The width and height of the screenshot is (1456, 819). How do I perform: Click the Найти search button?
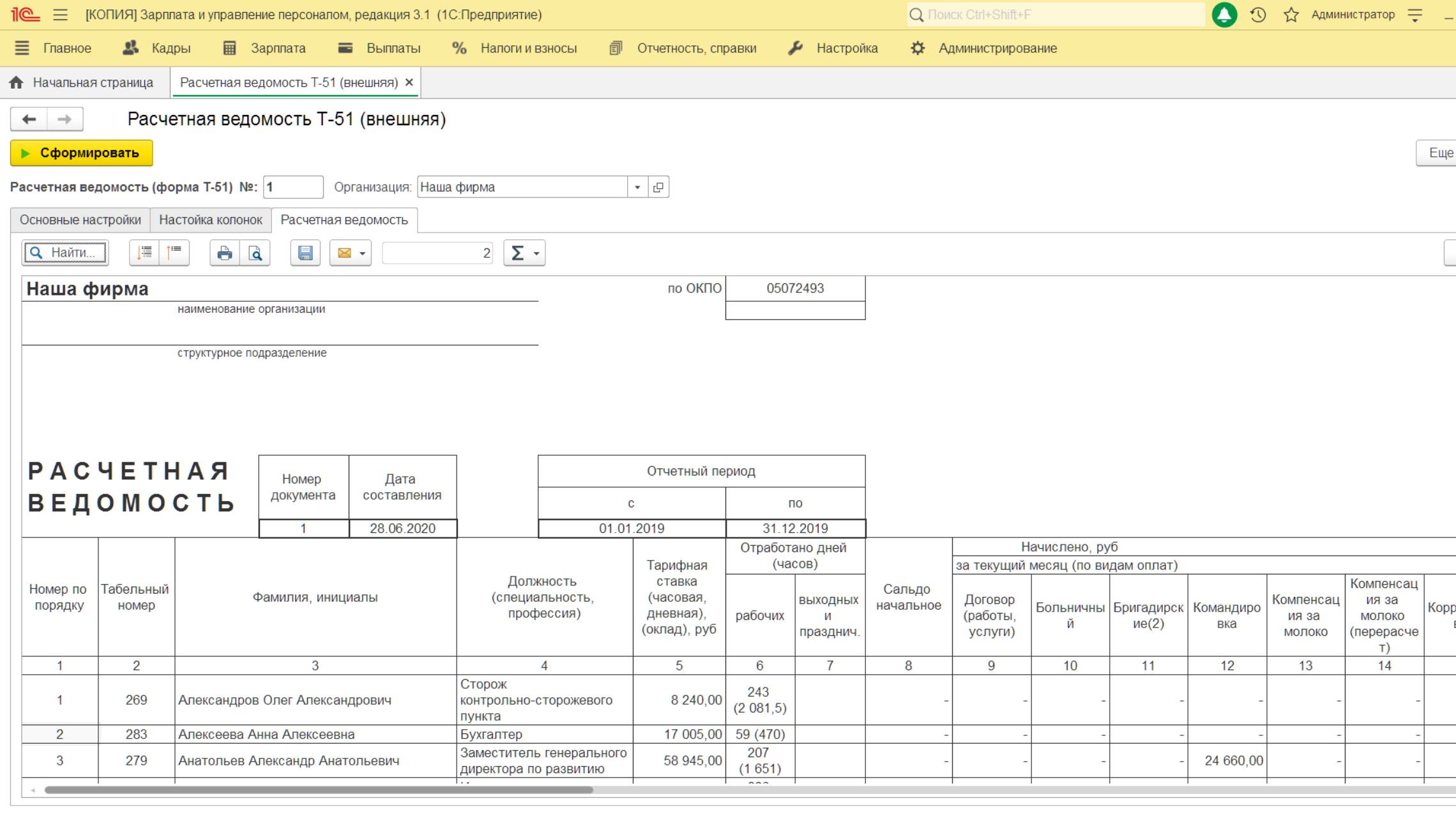(65, 253)
